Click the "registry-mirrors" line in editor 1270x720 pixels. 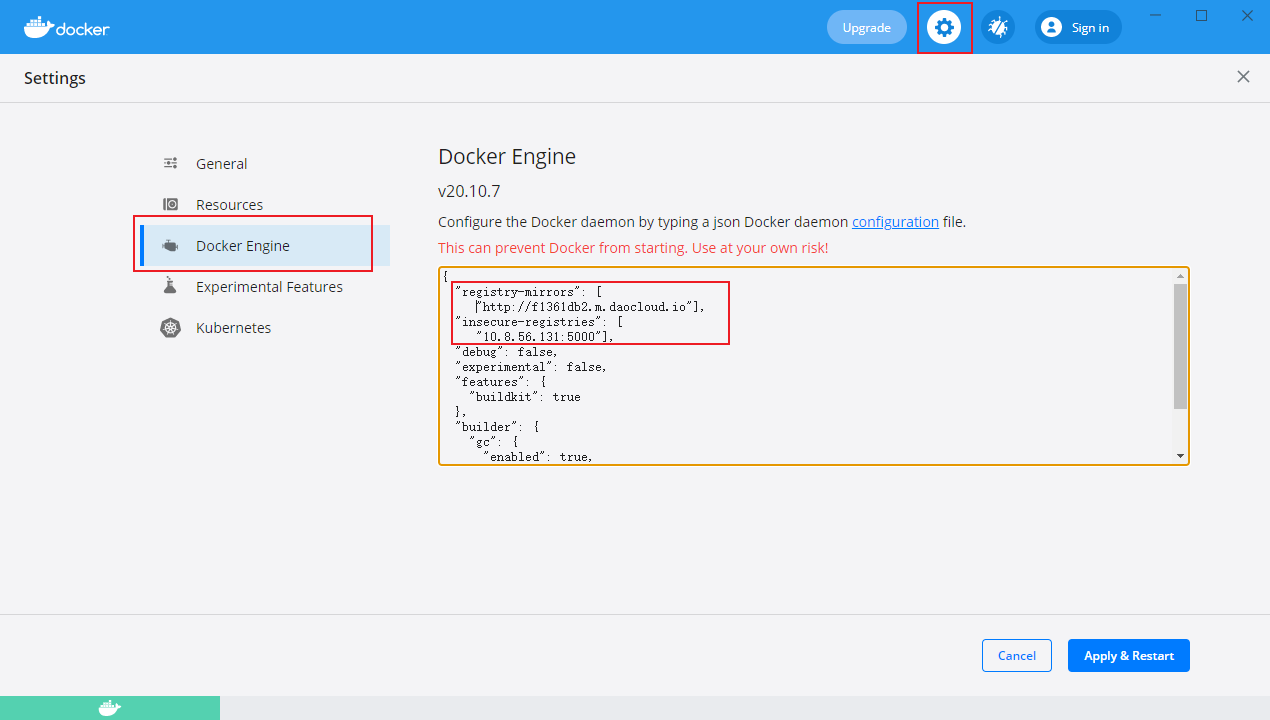[x=529, y=291]
